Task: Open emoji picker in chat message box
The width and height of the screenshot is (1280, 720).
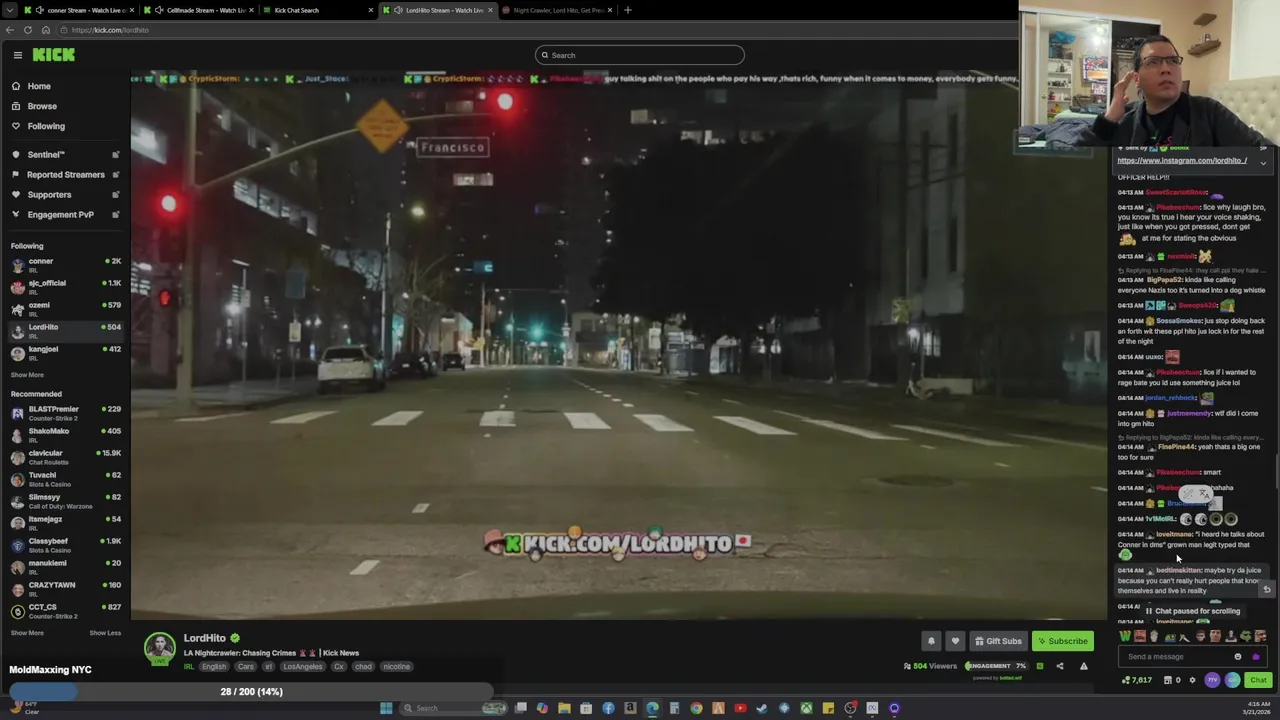Action: (x=1238, y=657)
